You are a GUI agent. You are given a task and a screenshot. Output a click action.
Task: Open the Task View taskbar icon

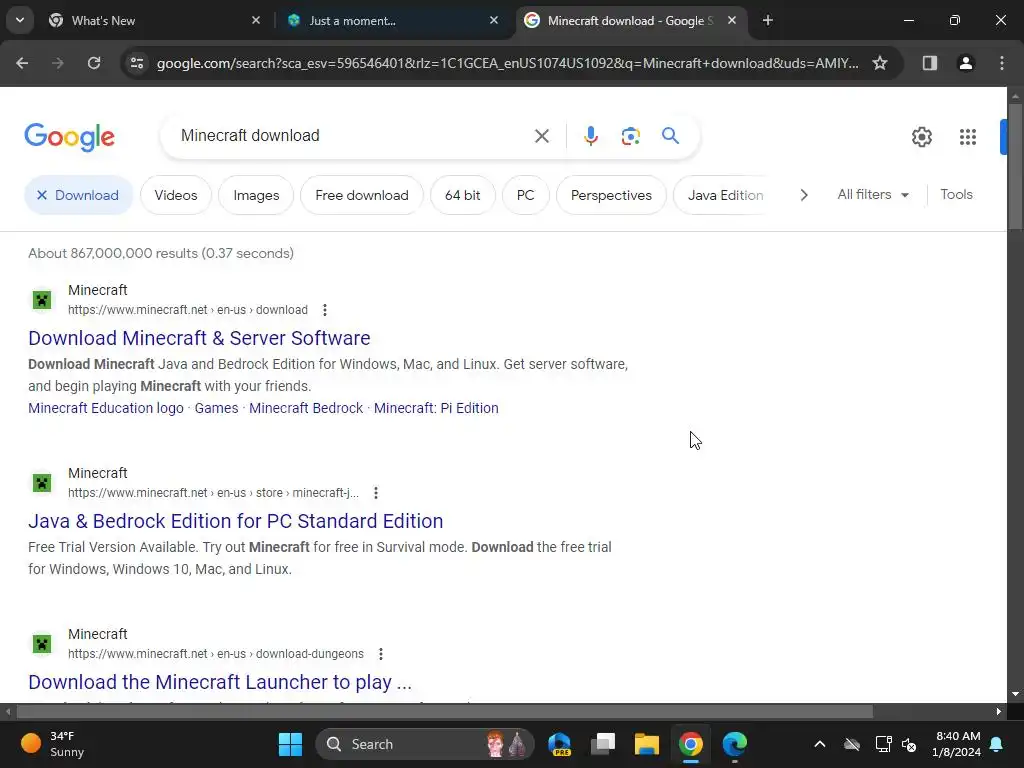click(x=603, y=744)
